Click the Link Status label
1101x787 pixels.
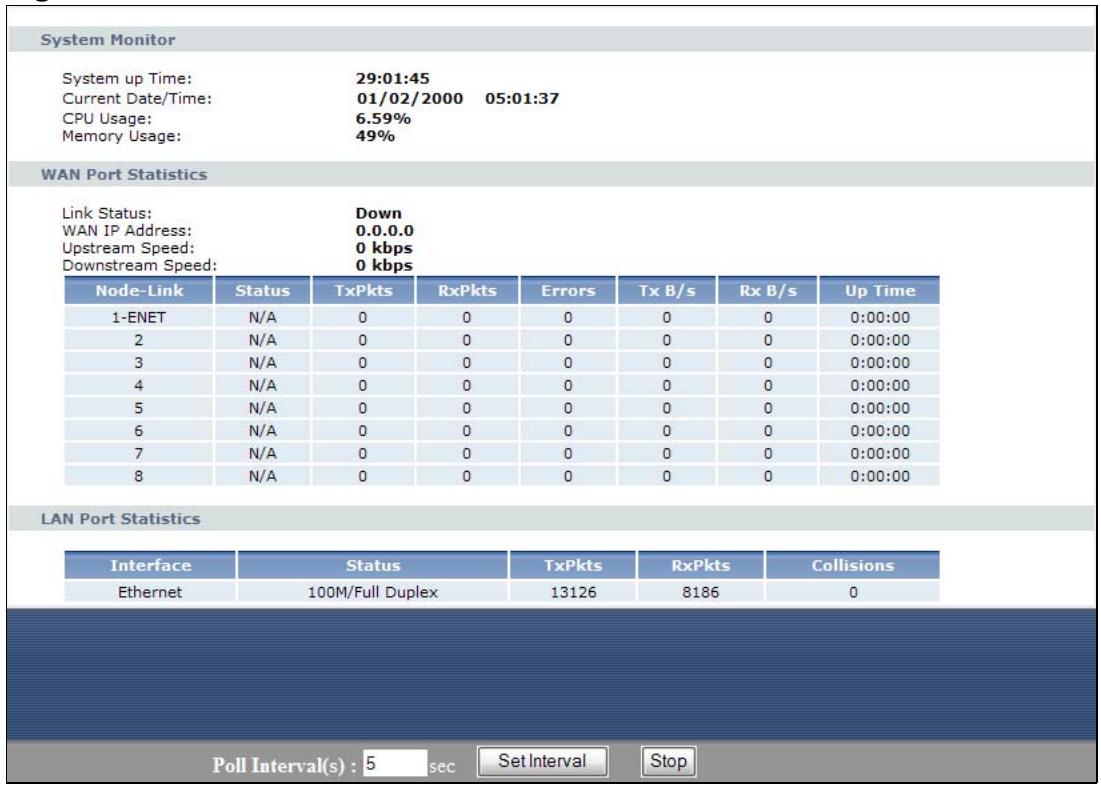point(107,213)
